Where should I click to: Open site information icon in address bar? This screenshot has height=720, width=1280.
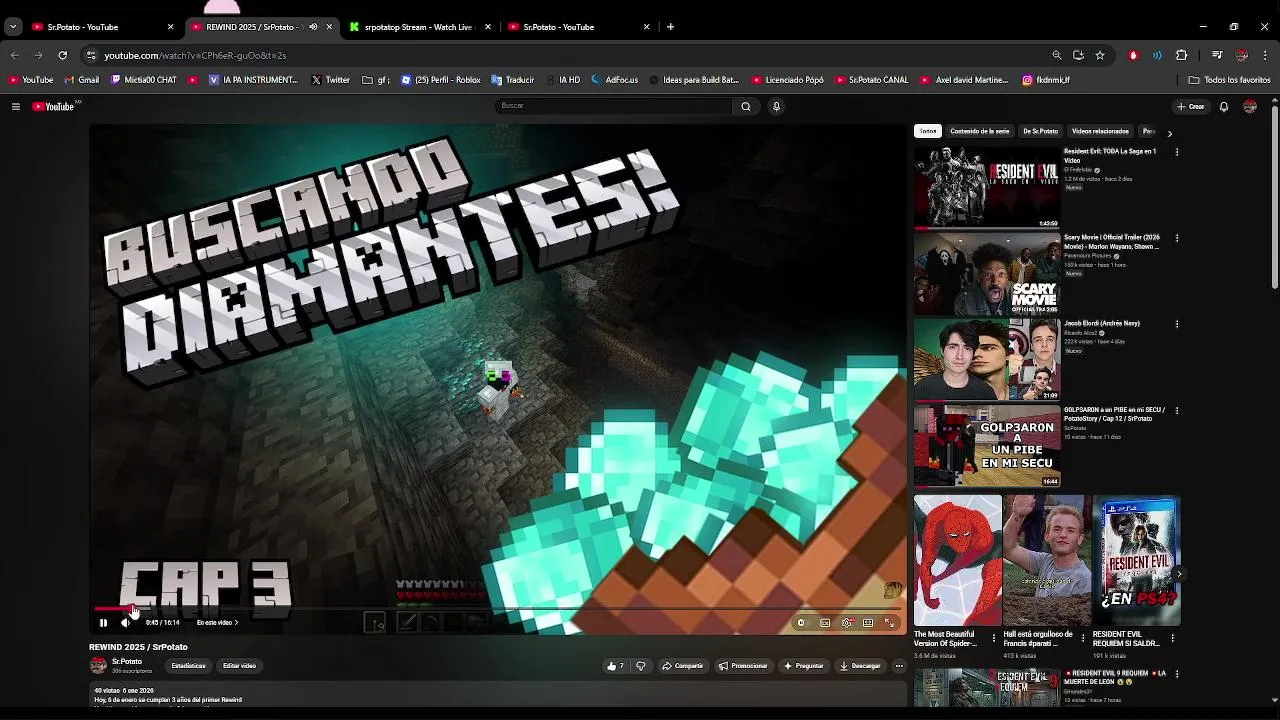point(91,55)
